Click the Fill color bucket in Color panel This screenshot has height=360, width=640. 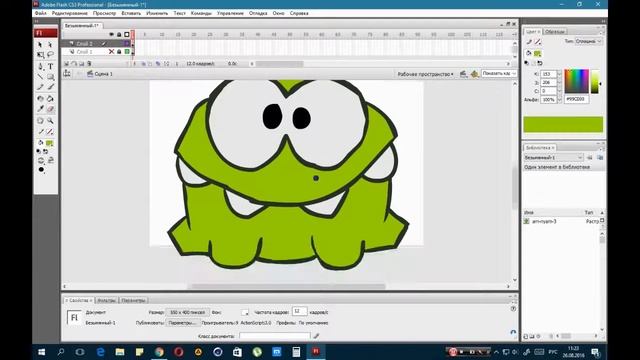529,53
